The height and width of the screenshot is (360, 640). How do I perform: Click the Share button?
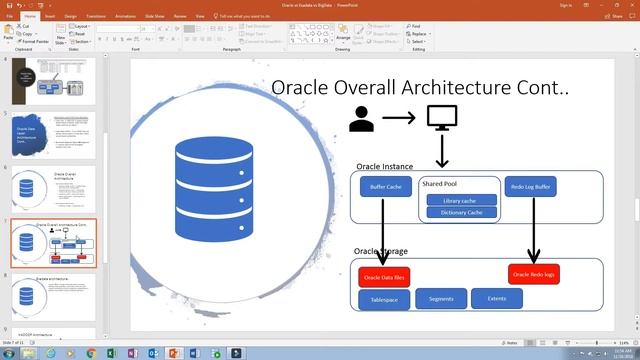pos(613,16)
